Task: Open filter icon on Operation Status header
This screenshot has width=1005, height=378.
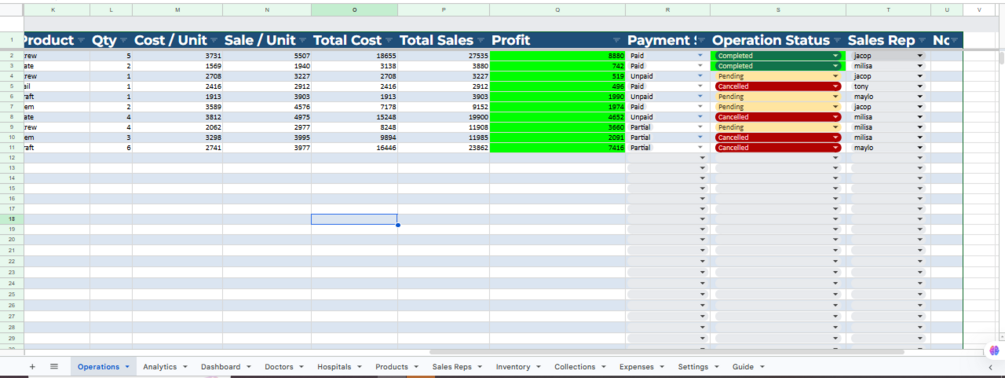Action: click(836, 40)
